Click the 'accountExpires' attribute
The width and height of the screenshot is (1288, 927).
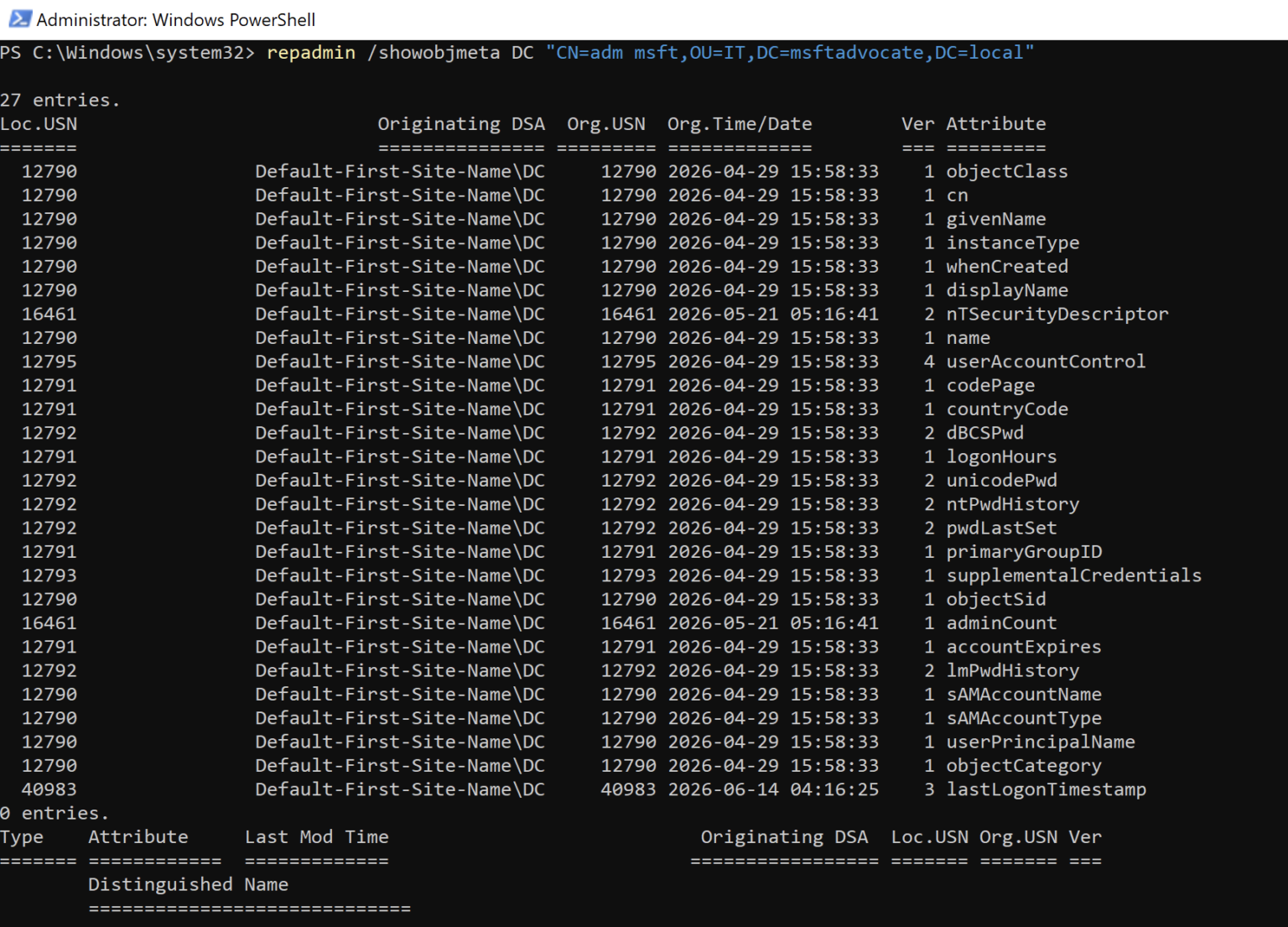1024,647
